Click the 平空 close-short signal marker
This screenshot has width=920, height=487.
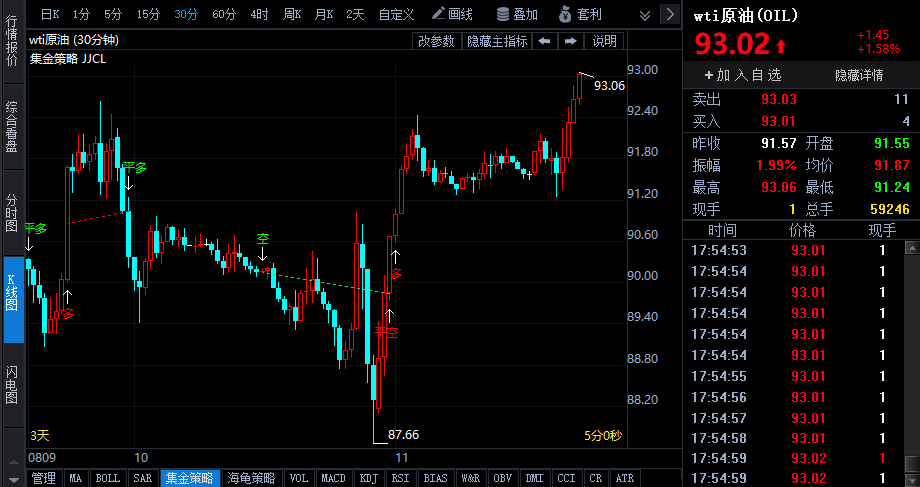click(387, 333)
